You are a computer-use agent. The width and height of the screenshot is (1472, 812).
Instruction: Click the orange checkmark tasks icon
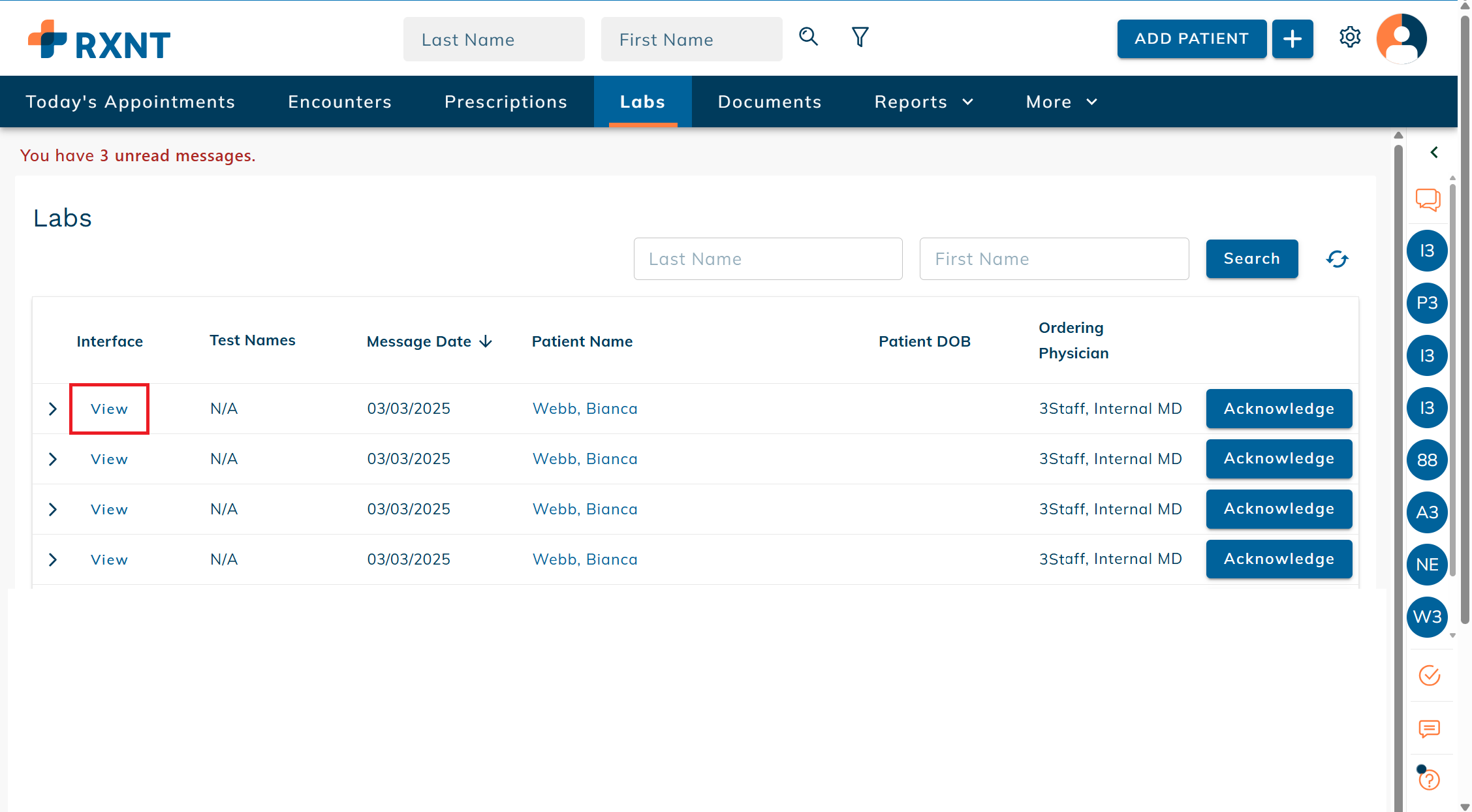[1429, 676]
